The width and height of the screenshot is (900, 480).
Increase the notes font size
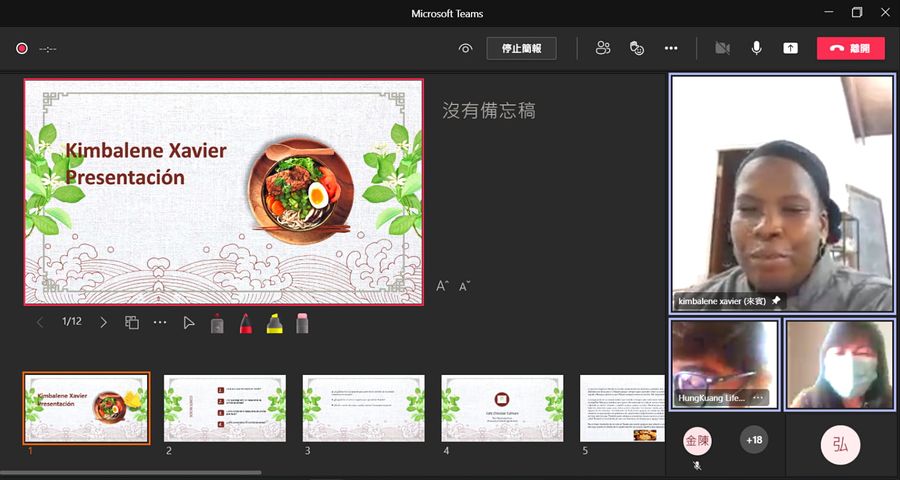click(442, 286)
